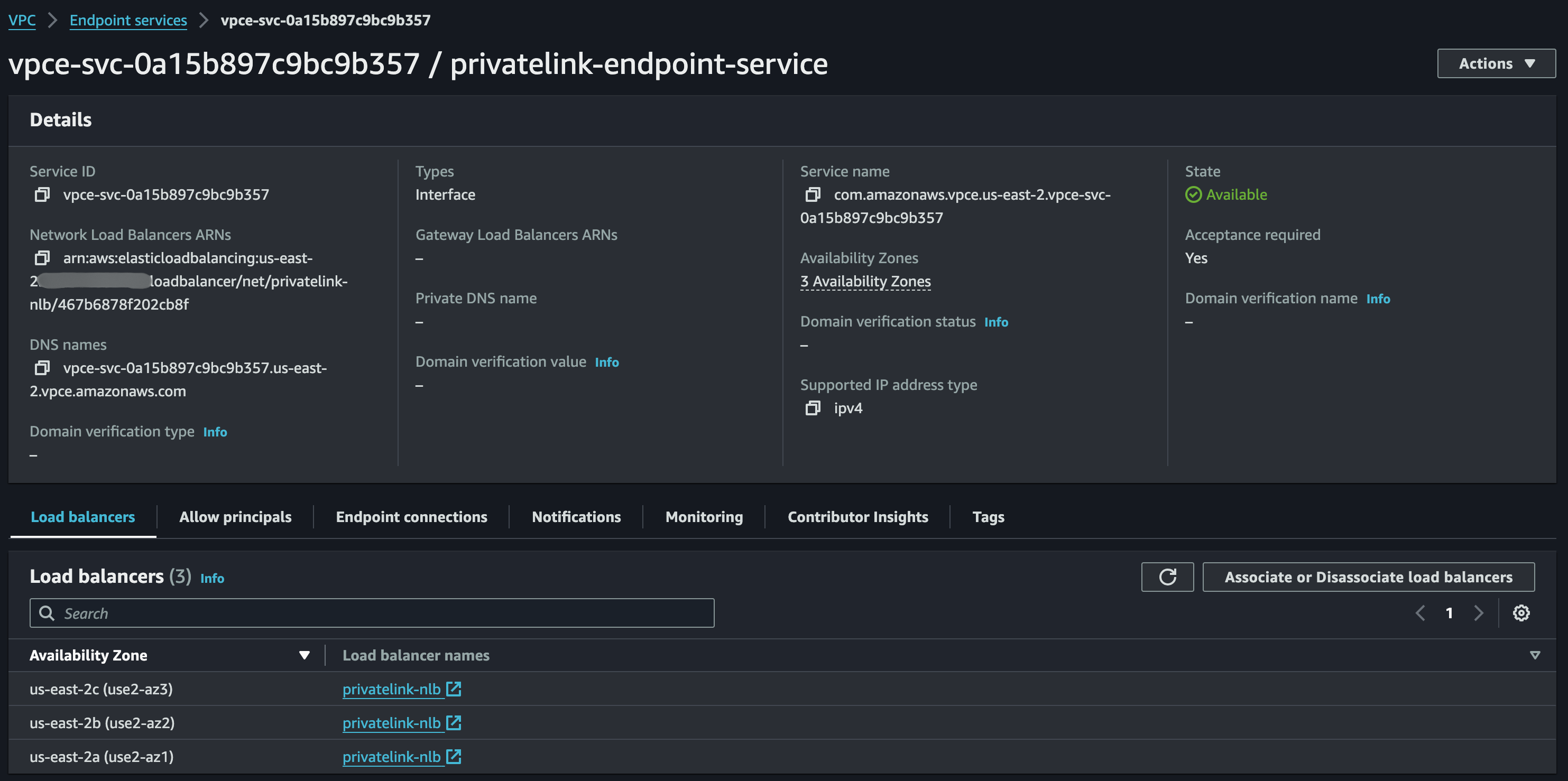Copy the Service ID value
Viewport: 1568px width, 781px height.
pos(42,194)
